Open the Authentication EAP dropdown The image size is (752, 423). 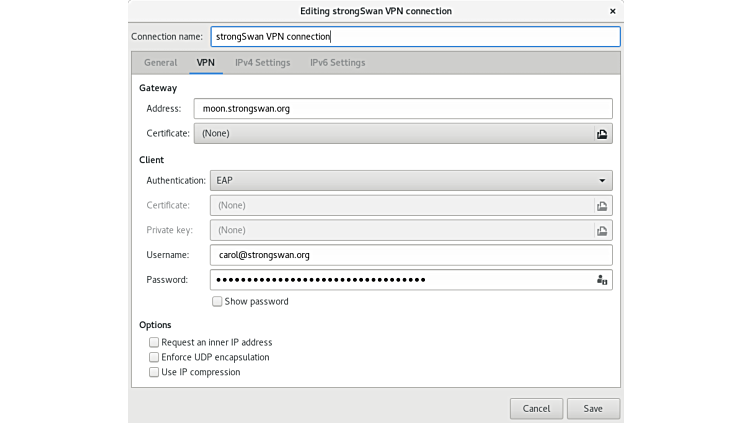(410, 181)
